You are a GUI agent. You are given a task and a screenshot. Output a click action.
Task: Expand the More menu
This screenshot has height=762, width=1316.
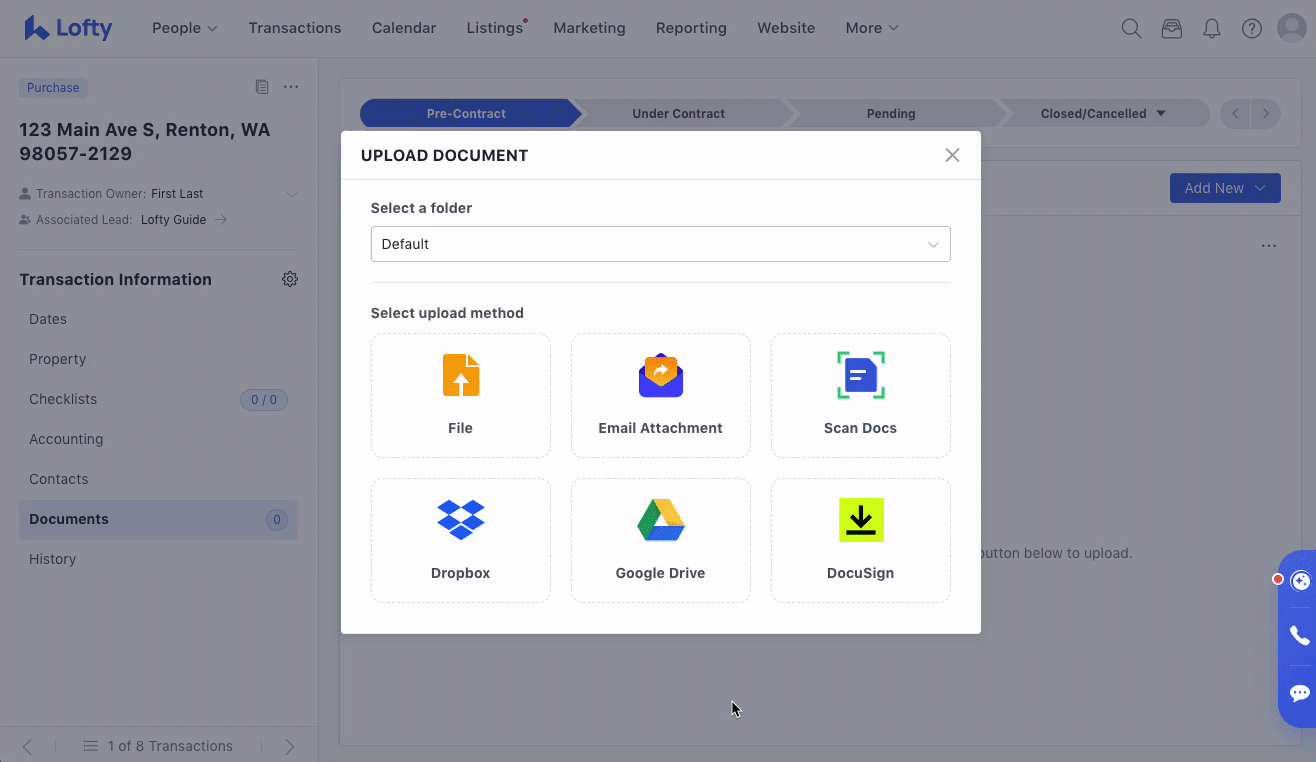coord(871,28)
